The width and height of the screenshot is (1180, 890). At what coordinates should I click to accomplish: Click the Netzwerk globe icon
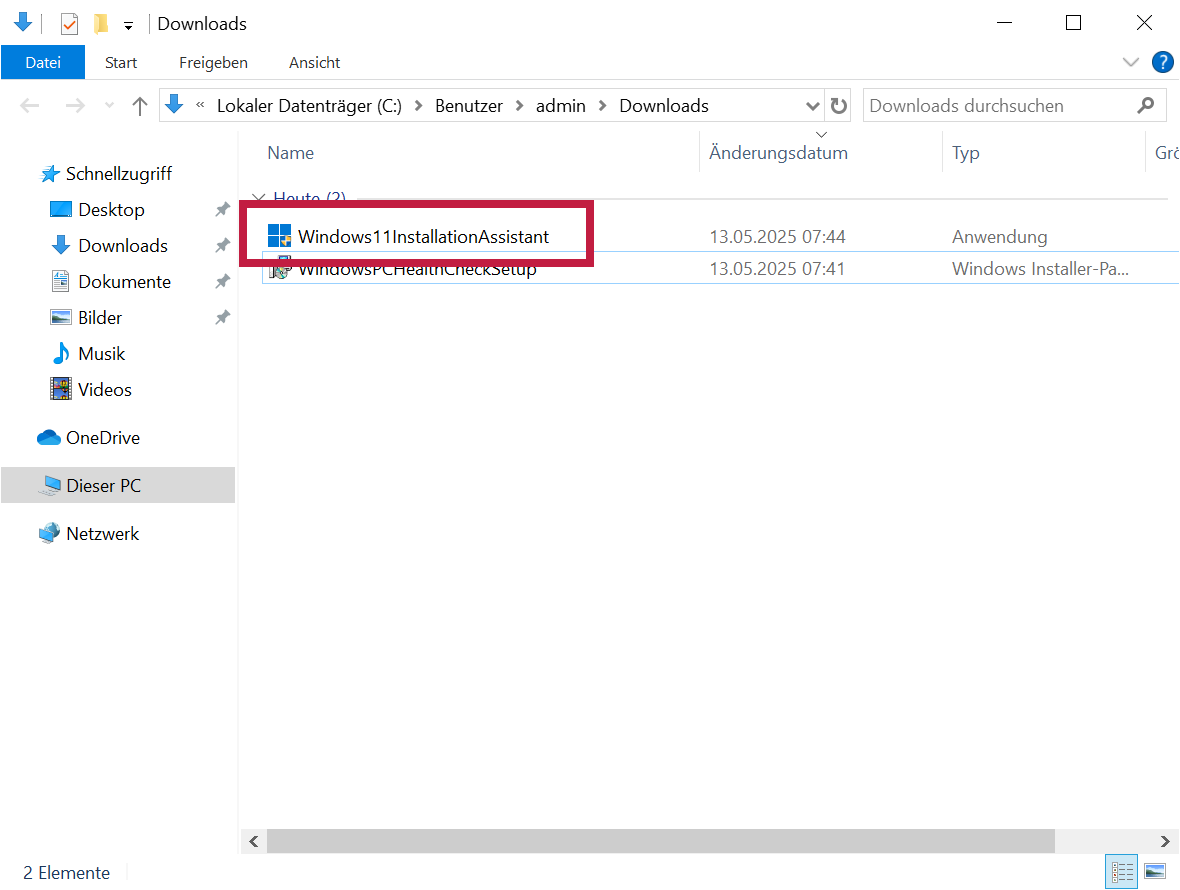(x=50, y=533)
